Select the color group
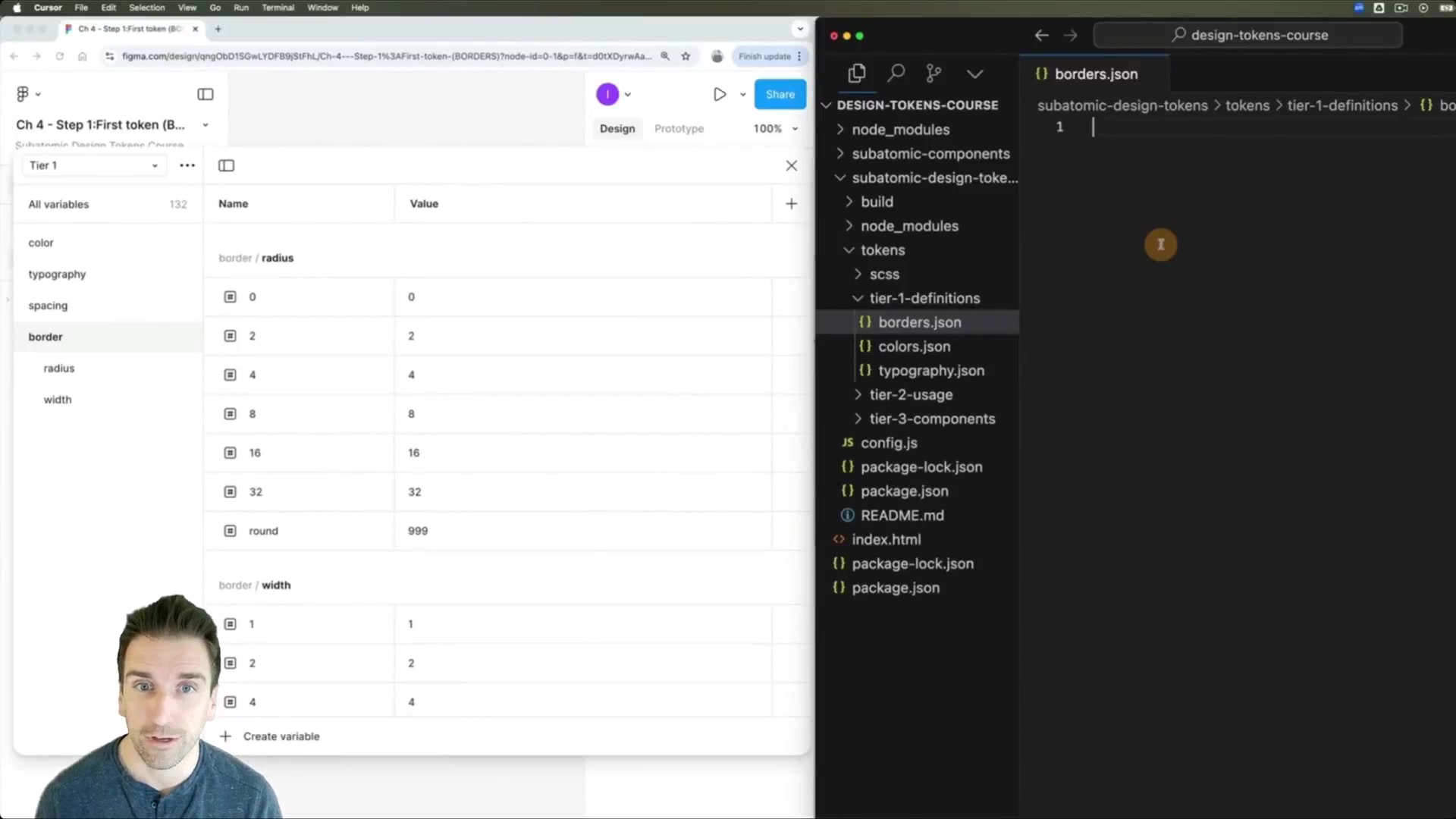Viewport: 1456px width, 819px height. pos(108,243)
